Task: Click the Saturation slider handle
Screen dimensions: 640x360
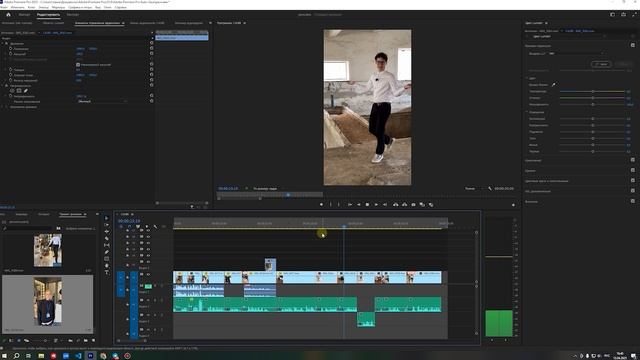Action: point(593,104)
